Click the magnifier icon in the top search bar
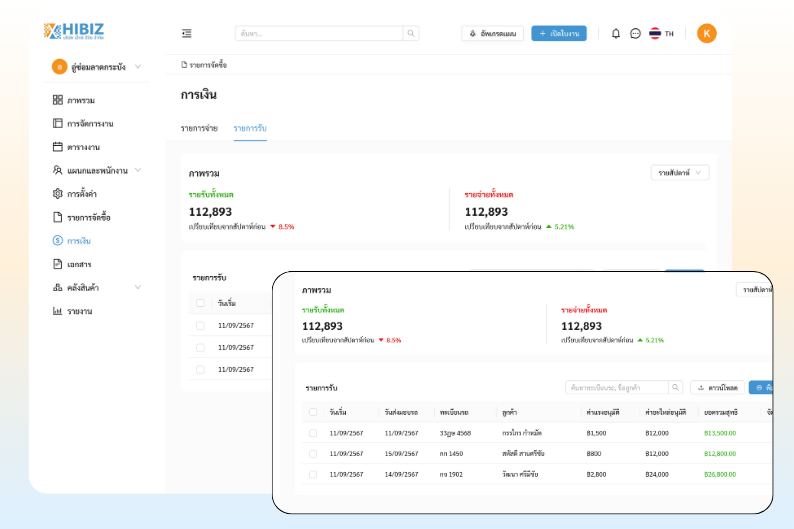 (x=411, y=33)
